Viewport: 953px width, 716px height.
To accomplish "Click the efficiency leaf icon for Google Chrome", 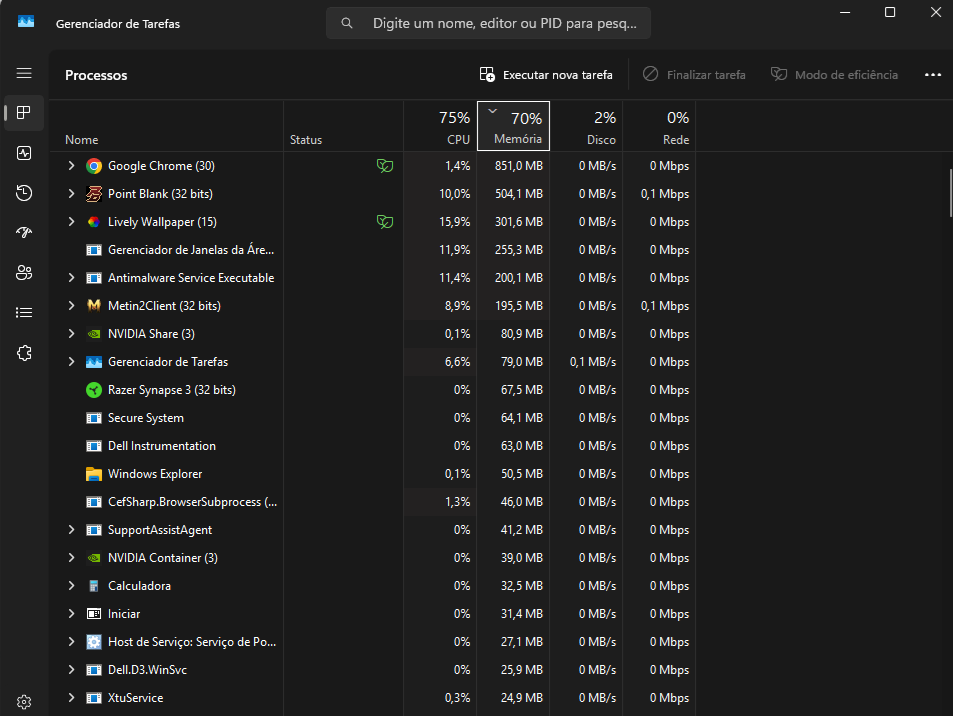I will coord(385,166).
